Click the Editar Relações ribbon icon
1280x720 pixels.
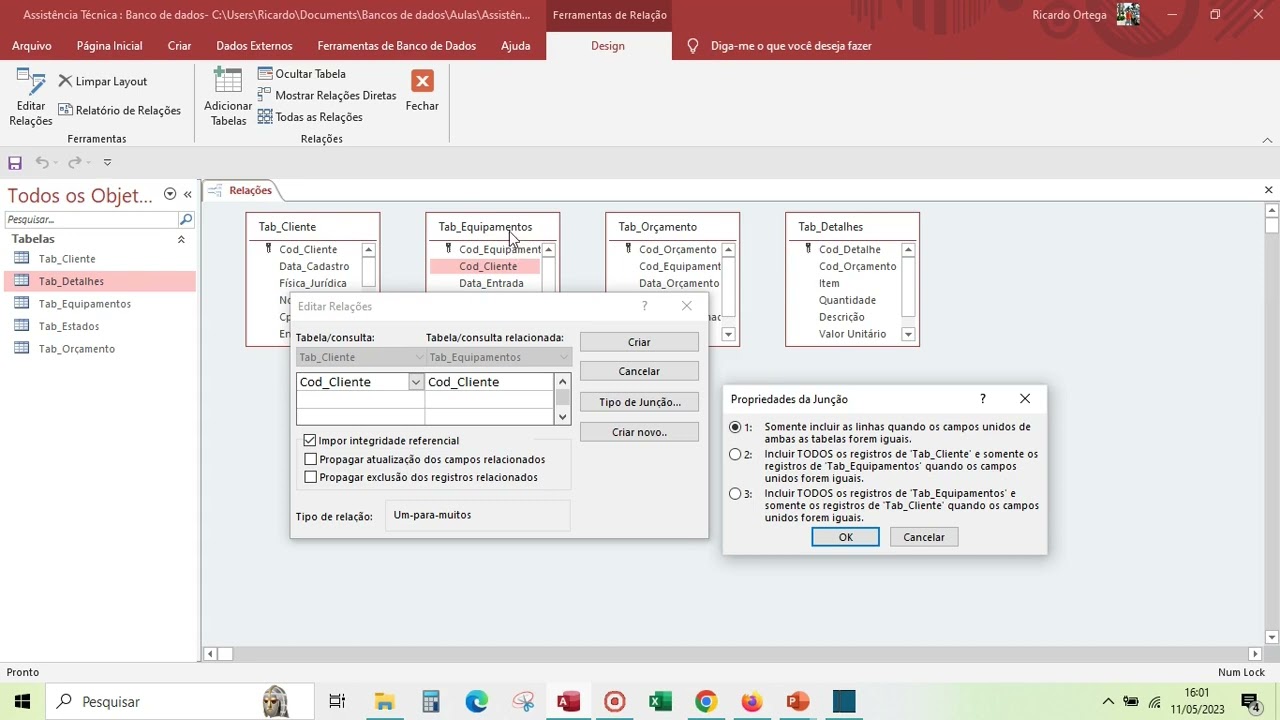(x=31, y=97)
